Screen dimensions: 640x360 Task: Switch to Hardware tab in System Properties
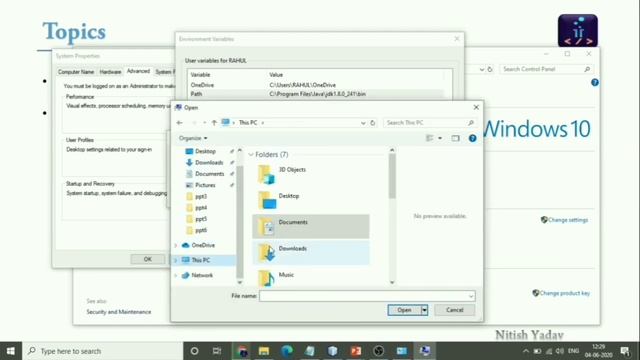pyautogui.click(x=110, y=72)
